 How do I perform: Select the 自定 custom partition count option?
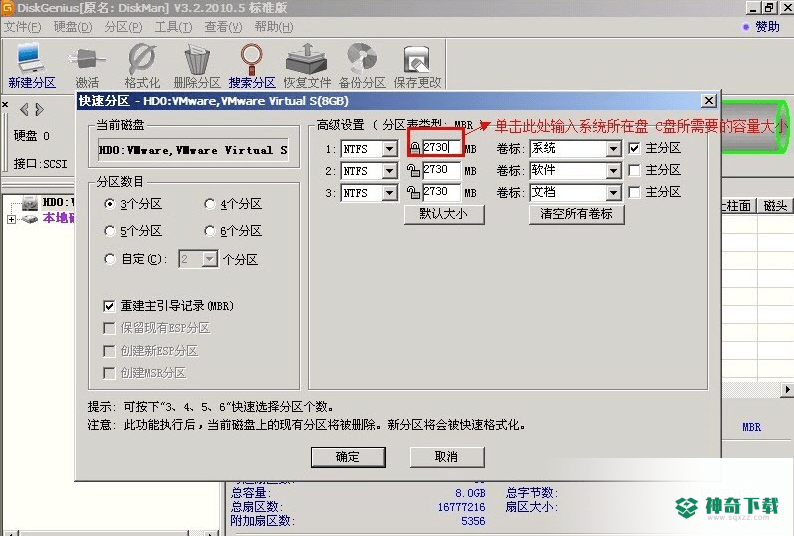[109, 259]
